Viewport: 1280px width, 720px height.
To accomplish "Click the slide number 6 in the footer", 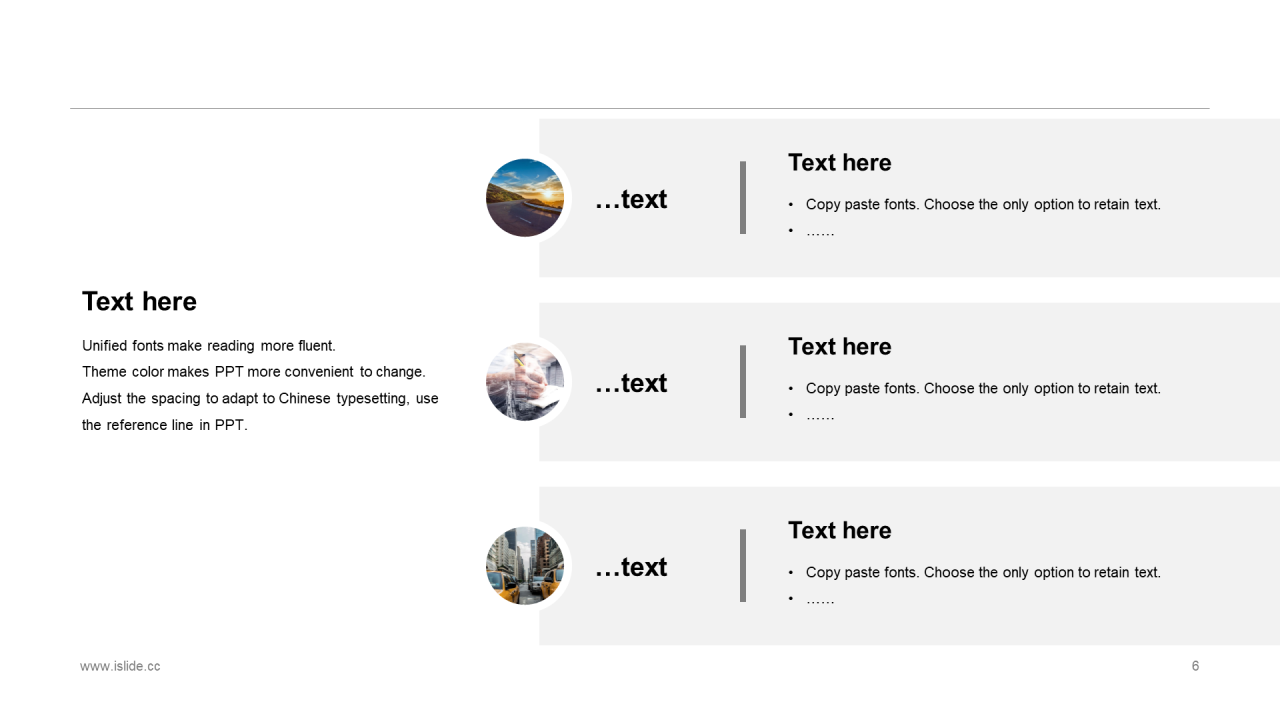I will coord(1195,666).
